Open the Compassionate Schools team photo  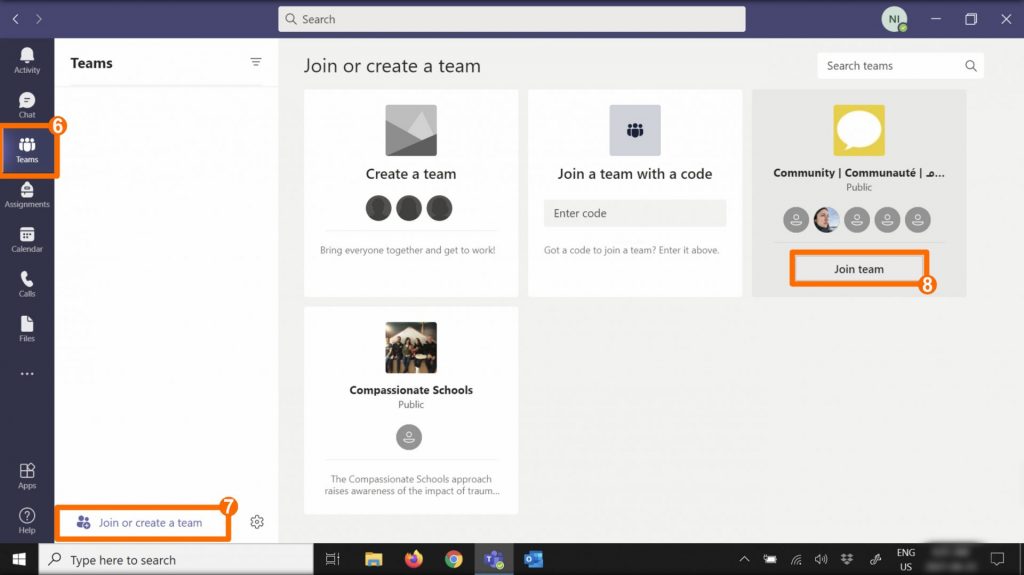click(411, 348)
